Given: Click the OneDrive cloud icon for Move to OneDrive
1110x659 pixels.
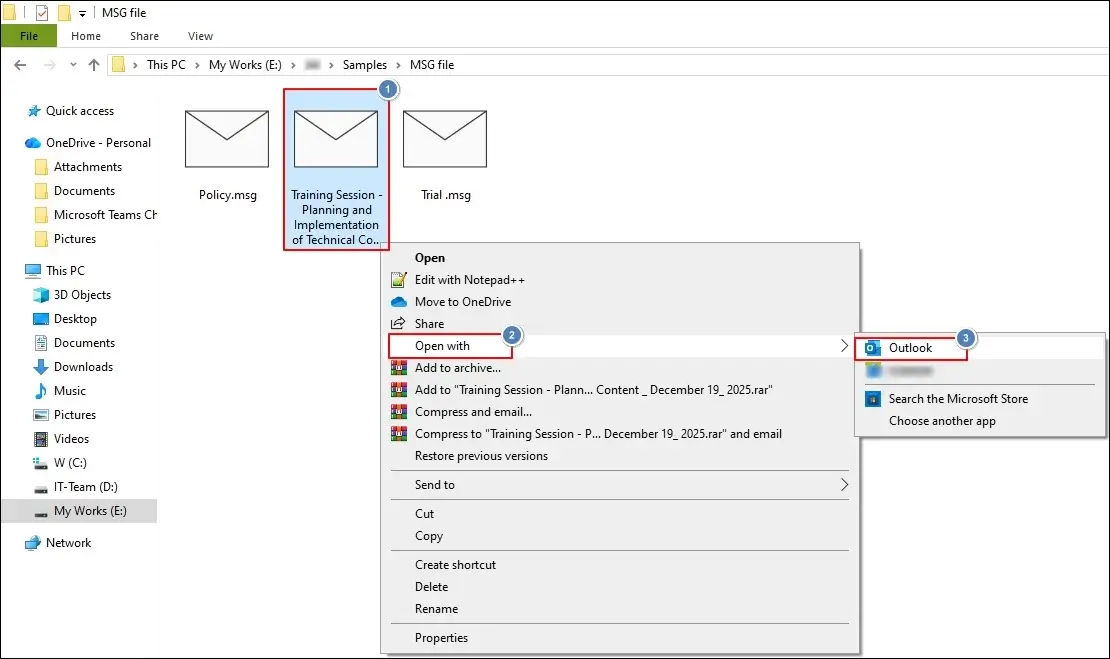Looking at the screenshot, I should click(397, 301).
